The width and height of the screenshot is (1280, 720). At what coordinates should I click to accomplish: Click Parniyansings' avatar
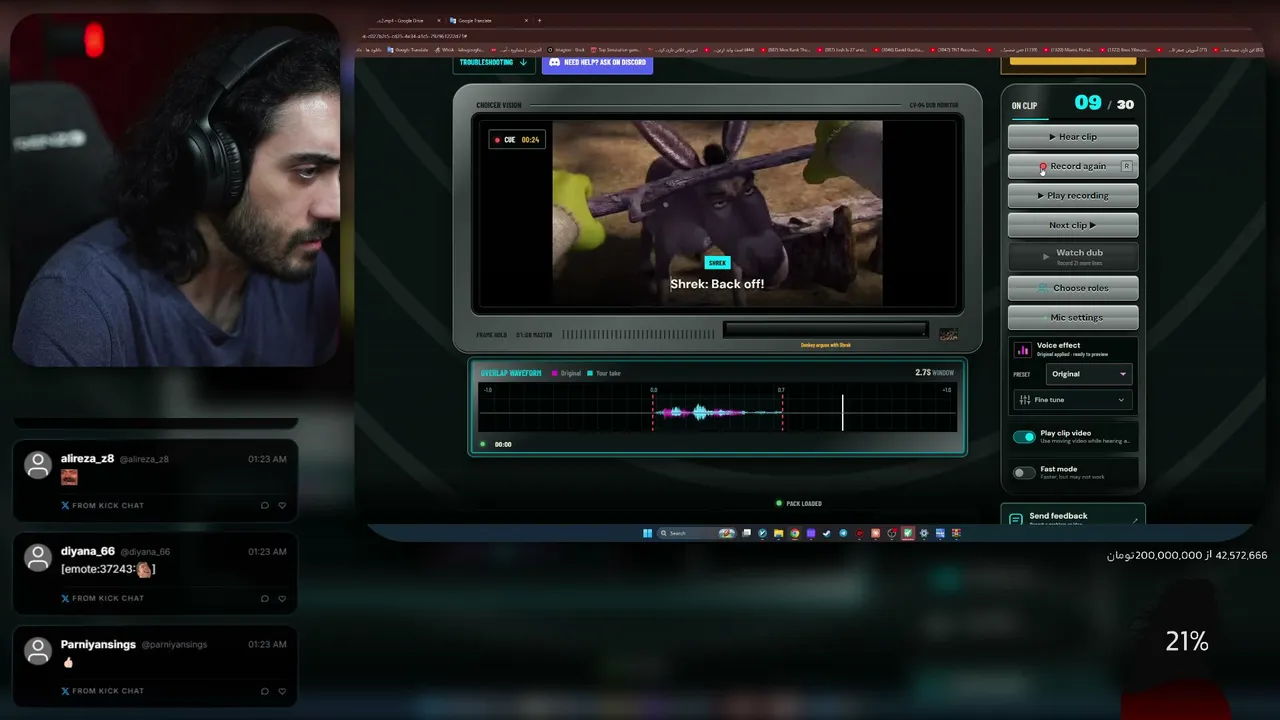38,651
